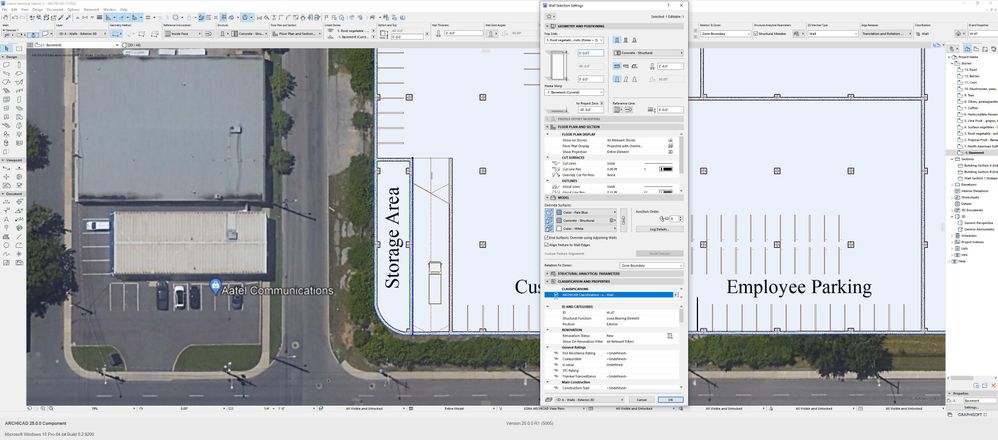The image size is (998, 440).
Task: Toggle Align Texture to Wall Edges
Action: (547, 245)
